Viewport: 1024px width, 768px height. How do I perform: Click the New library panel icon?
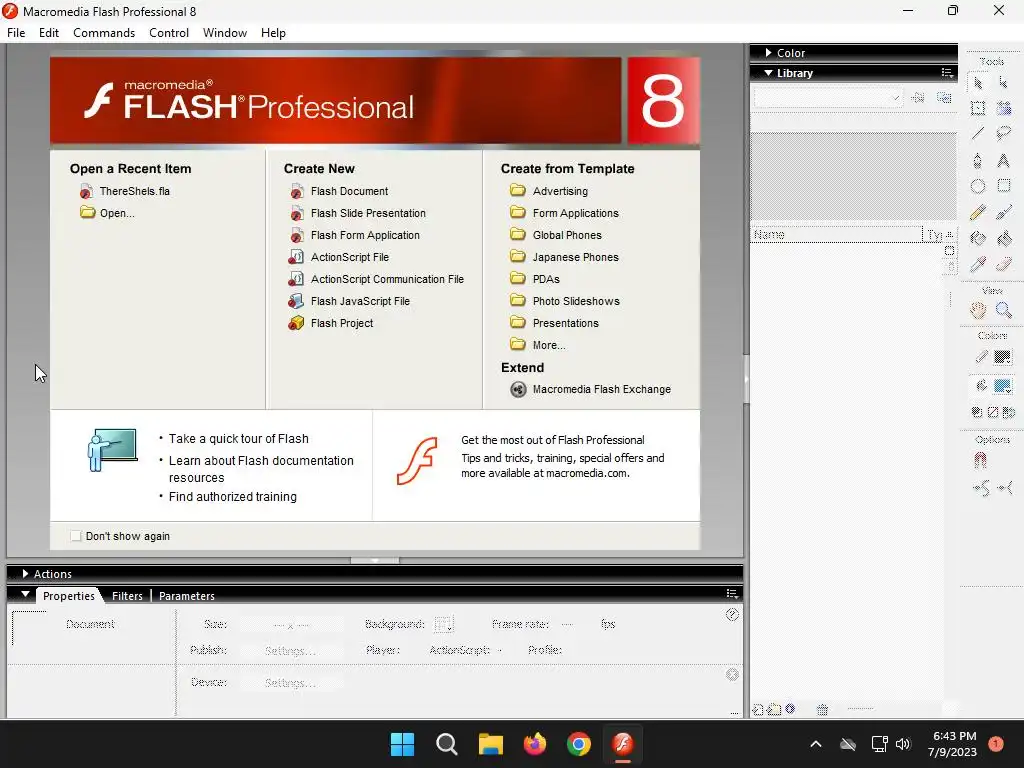[x=944, y=98]
